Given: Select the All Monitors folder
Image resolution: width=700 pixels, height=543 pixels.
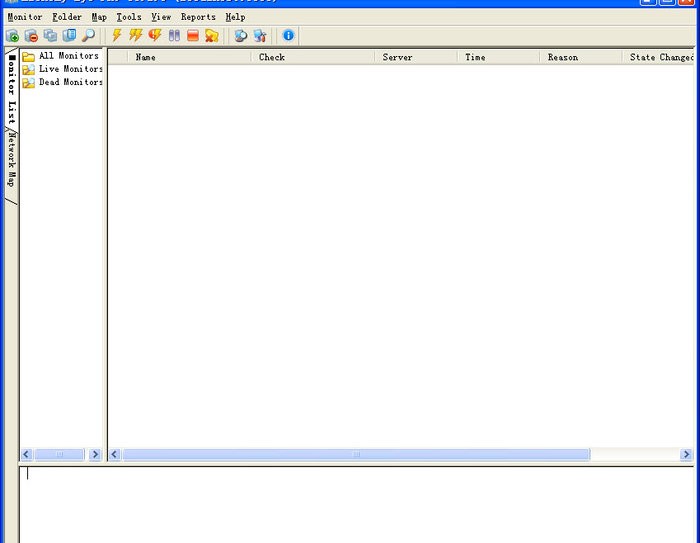Looking at the screenshot, I should click(68, 56).
